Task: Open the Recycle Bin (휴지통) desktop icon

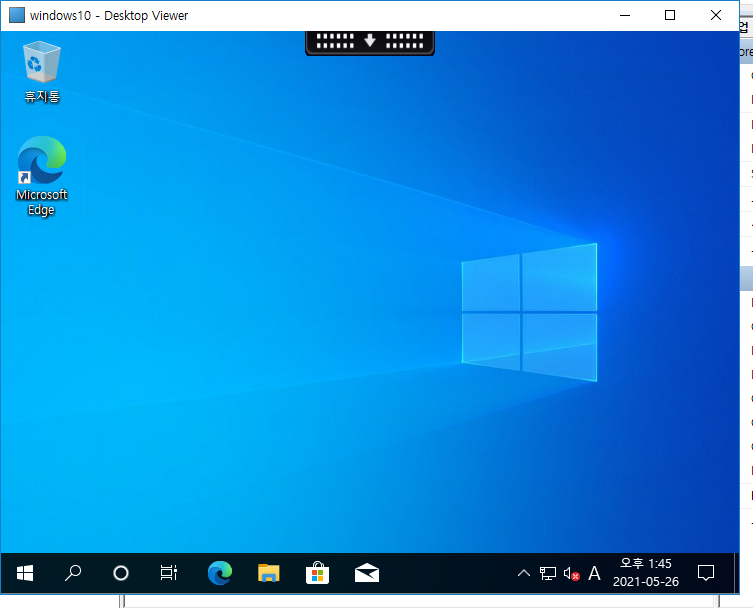Action: [42, 72]
